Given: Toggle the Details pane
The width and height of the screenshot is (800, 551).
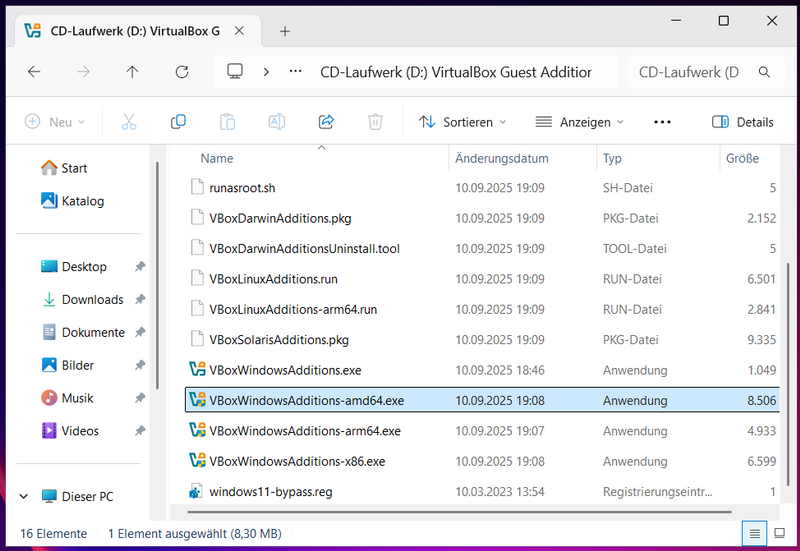Looking at the screenshot, I should [742, 122].
